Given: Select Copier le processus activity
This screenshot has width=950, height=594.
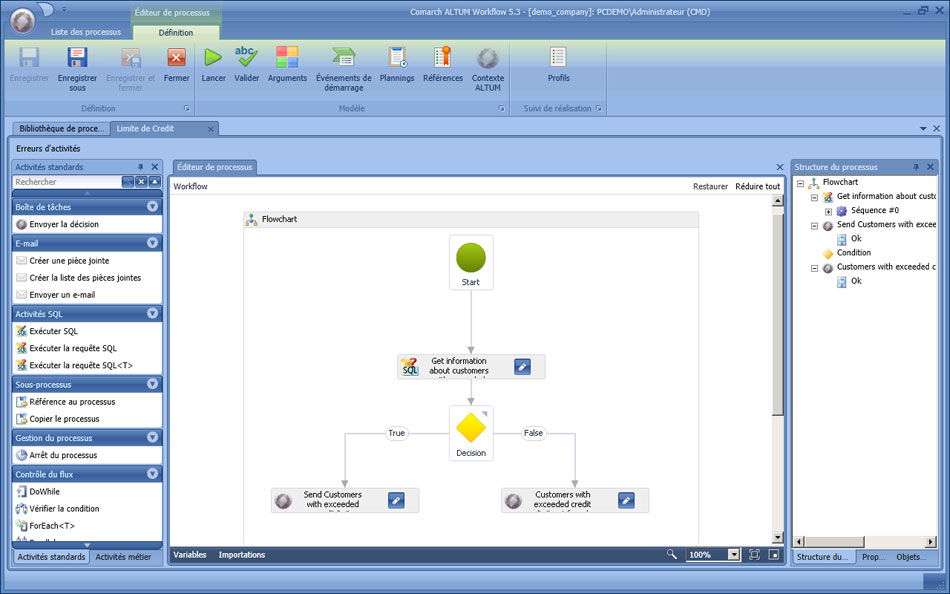Looking at the screenshot, I should click(x=87, y=419).
